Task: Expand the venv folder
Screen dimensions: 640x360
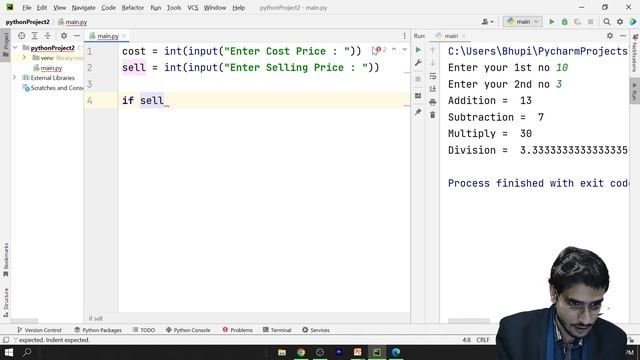Action: point(24,58)
